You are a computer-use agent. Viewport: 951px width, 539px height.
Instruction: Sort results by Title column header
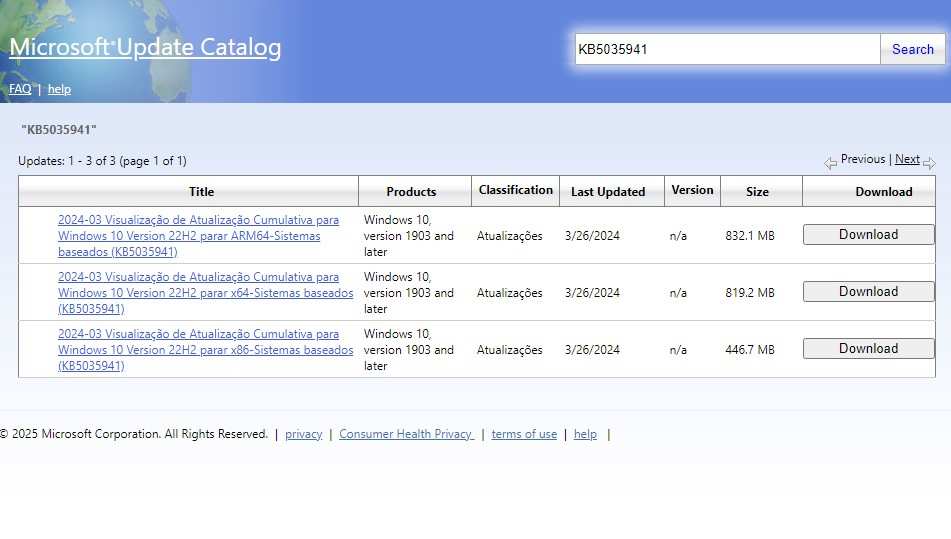201,191
